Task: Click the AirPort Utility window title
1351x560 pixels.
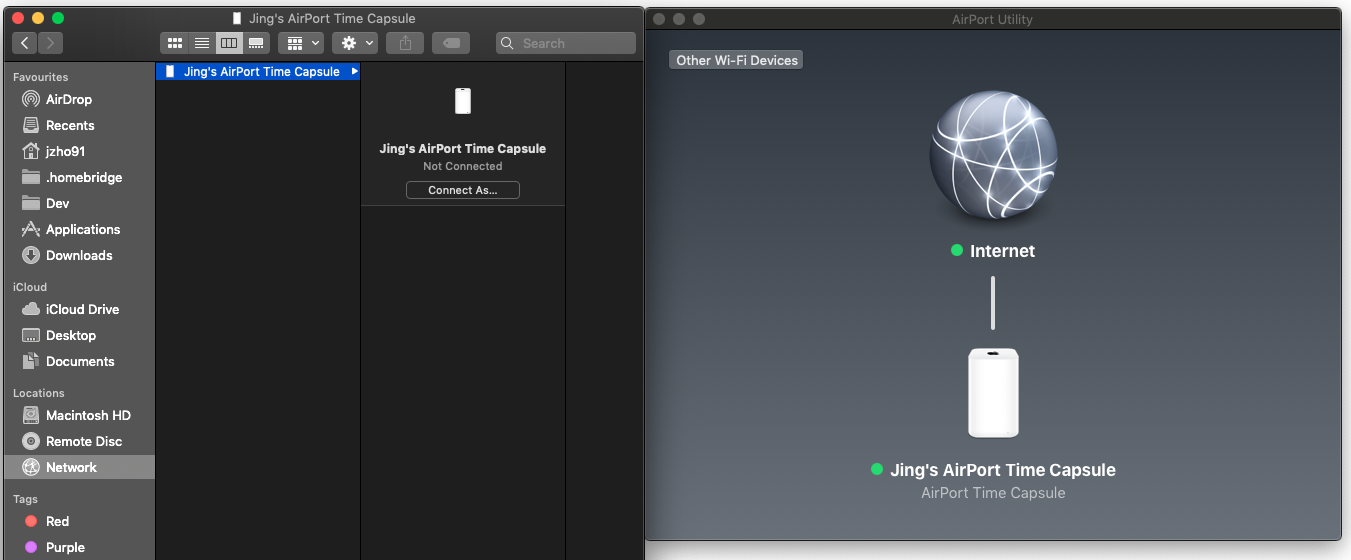Action: (993, 19)
